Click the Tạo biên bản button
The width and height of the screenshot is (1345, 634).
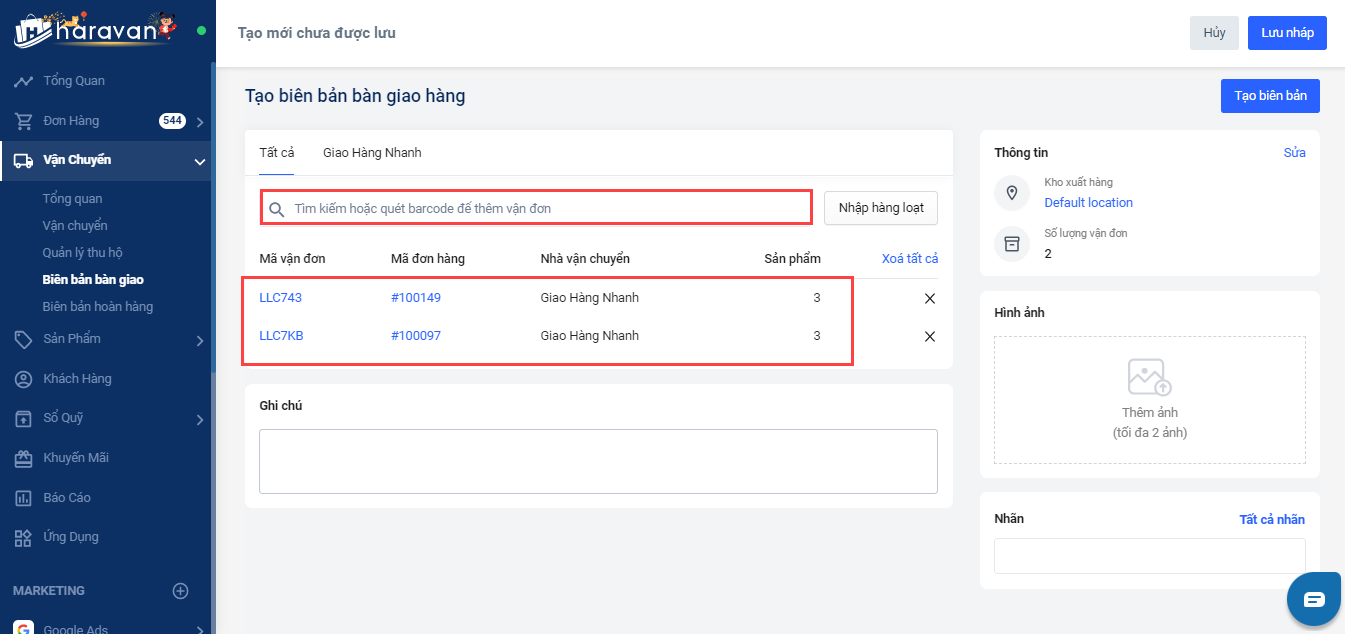click(x=1270, y=96)
